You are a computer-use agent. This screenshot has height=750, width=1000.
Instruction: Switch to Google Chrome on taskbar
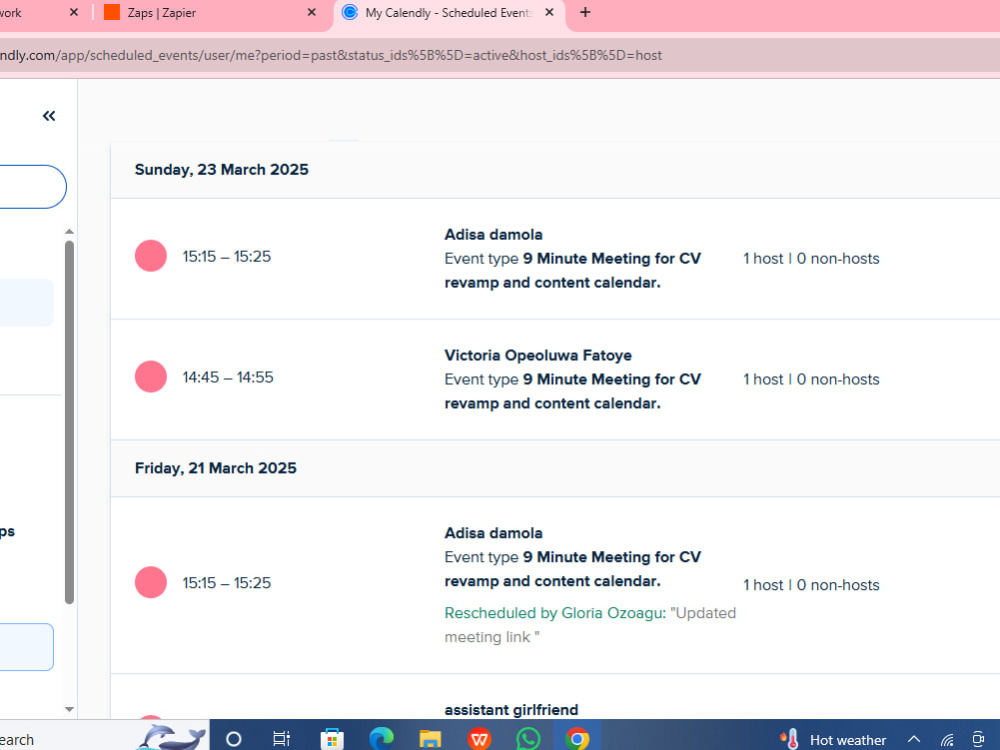[x=577, y=739]
